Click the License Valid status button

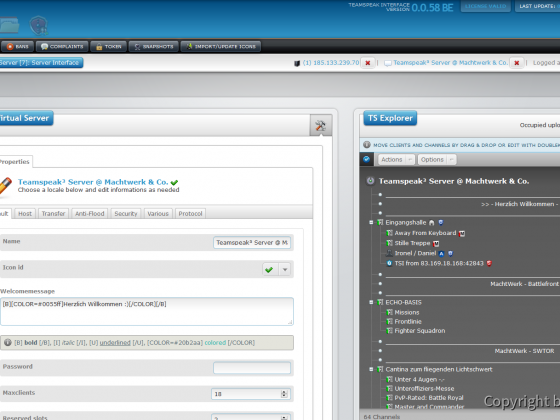coord(486,6)
